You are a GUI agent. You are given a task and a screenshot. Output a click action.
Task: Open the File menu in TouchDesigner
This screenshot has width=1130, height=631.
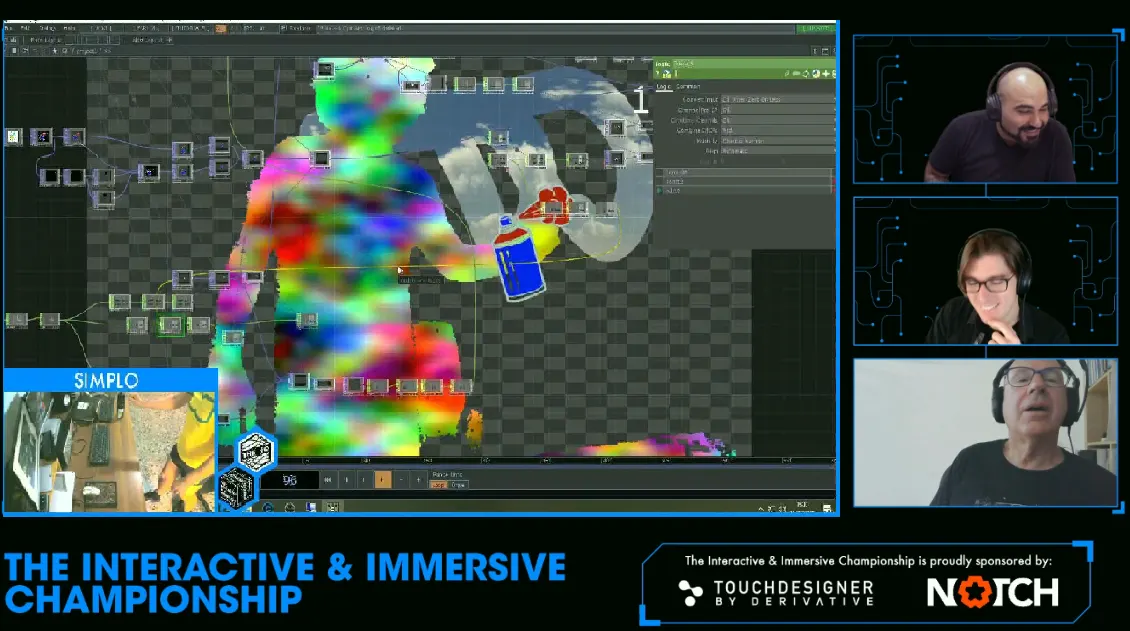click(x=9, y=28)
